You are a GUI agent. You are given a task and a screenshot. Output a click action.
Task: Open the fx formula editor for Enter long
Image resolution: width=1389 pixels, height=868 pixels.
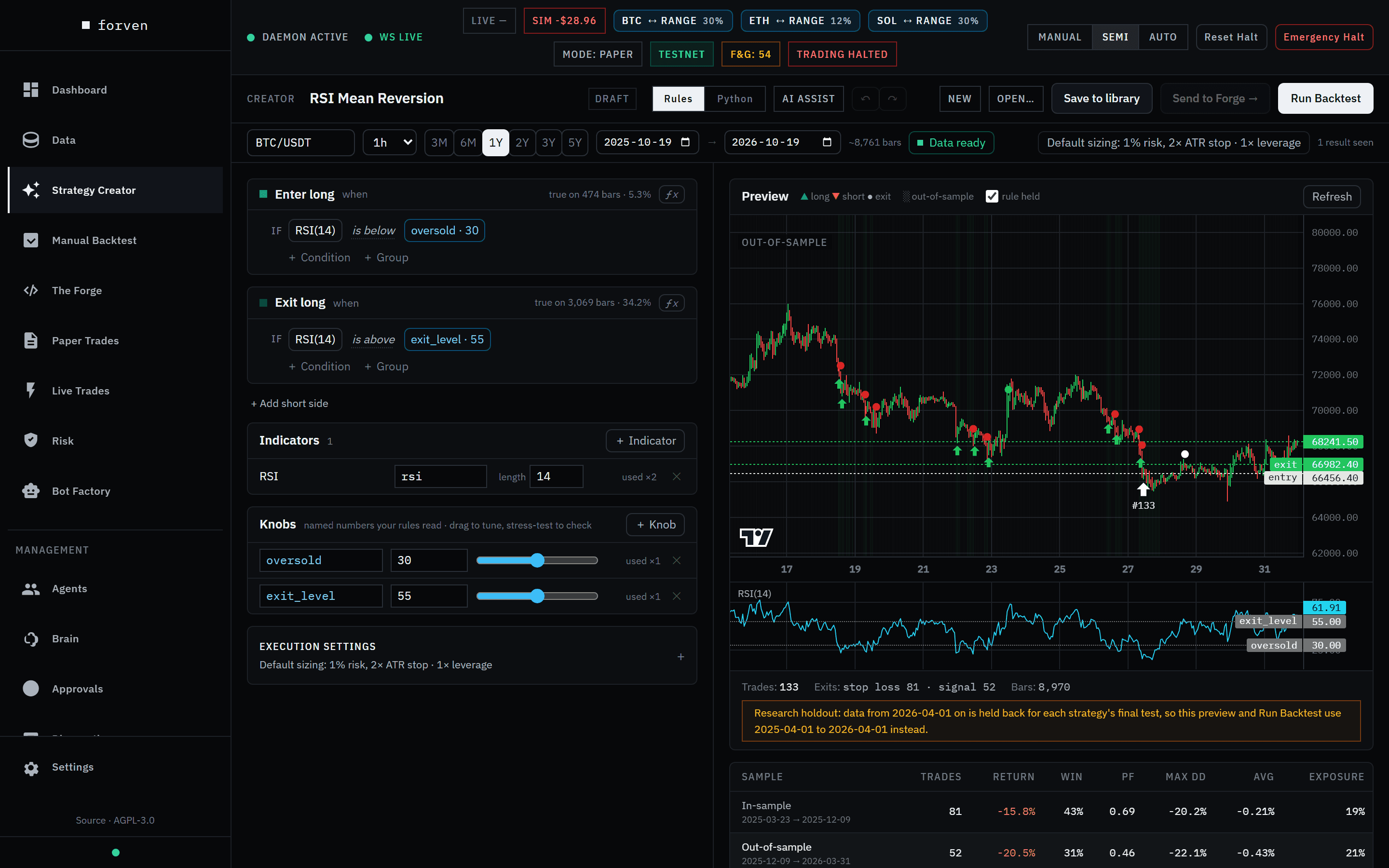671,195
